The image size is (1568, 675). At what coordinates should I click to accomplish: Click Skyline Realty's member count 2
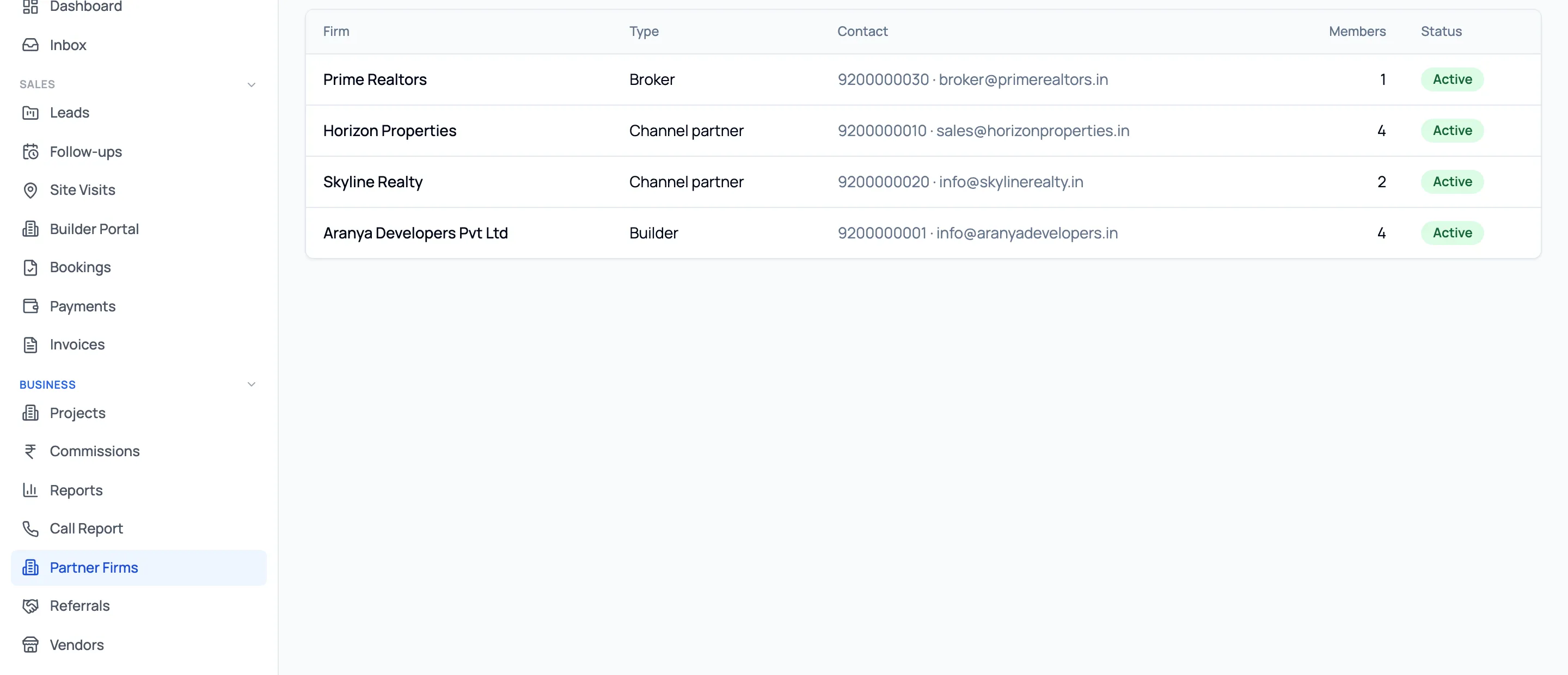pyautogui.click(x=1382, y=181)
